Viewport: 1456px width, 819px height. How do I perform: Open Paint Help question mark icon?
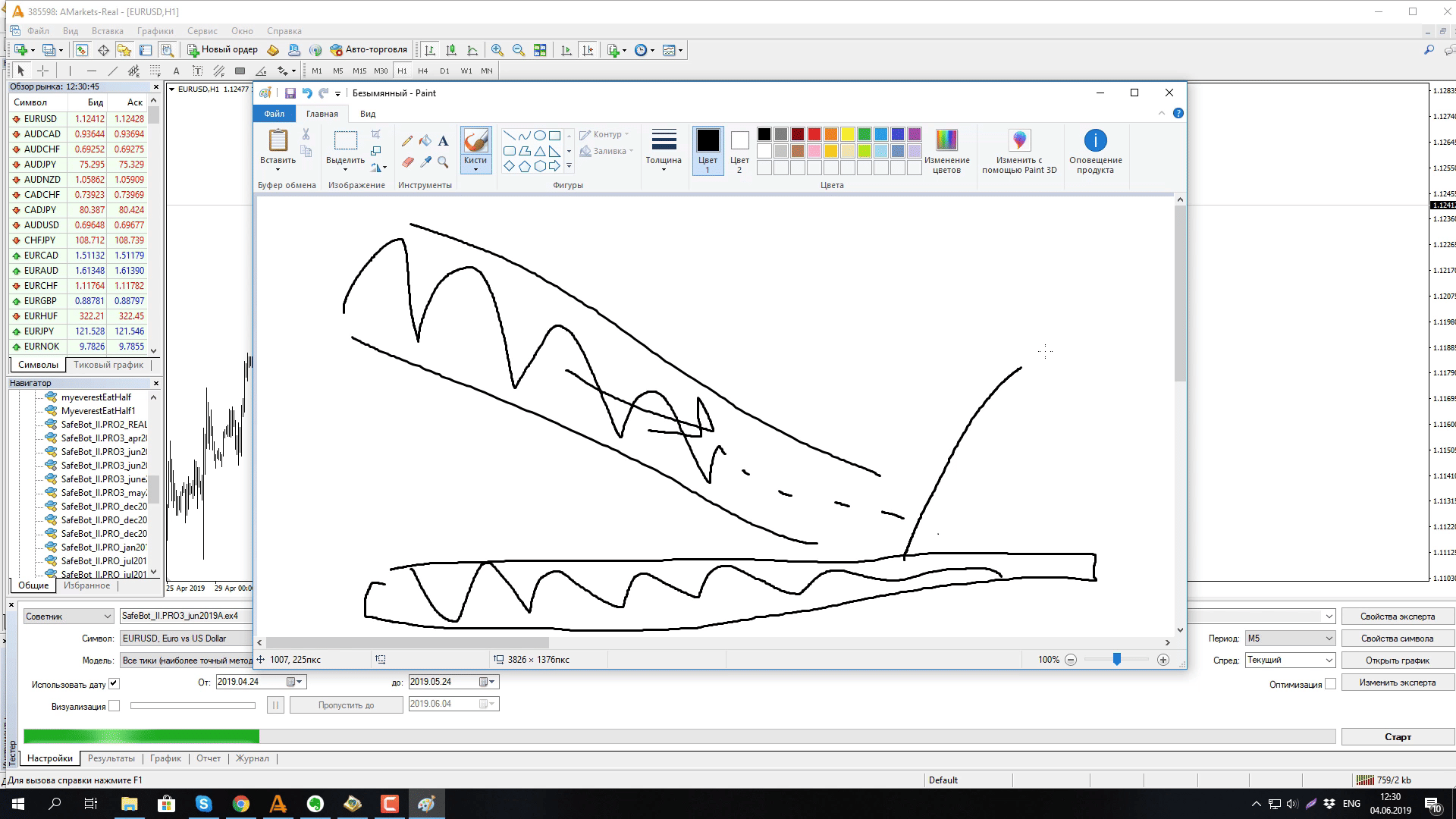coord(1178,113)
